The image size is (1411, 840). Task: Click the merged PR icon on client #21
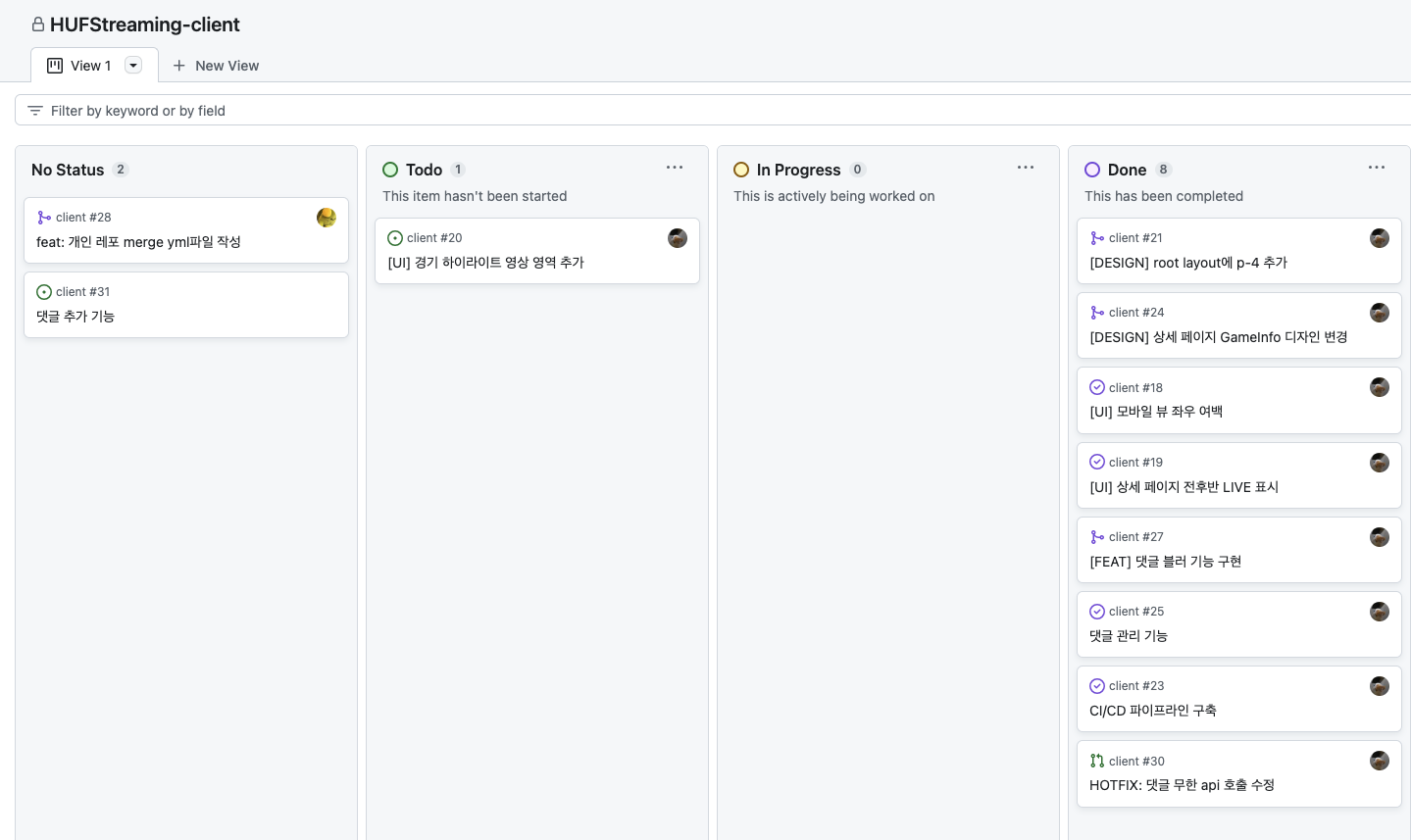coord(1097,238)
